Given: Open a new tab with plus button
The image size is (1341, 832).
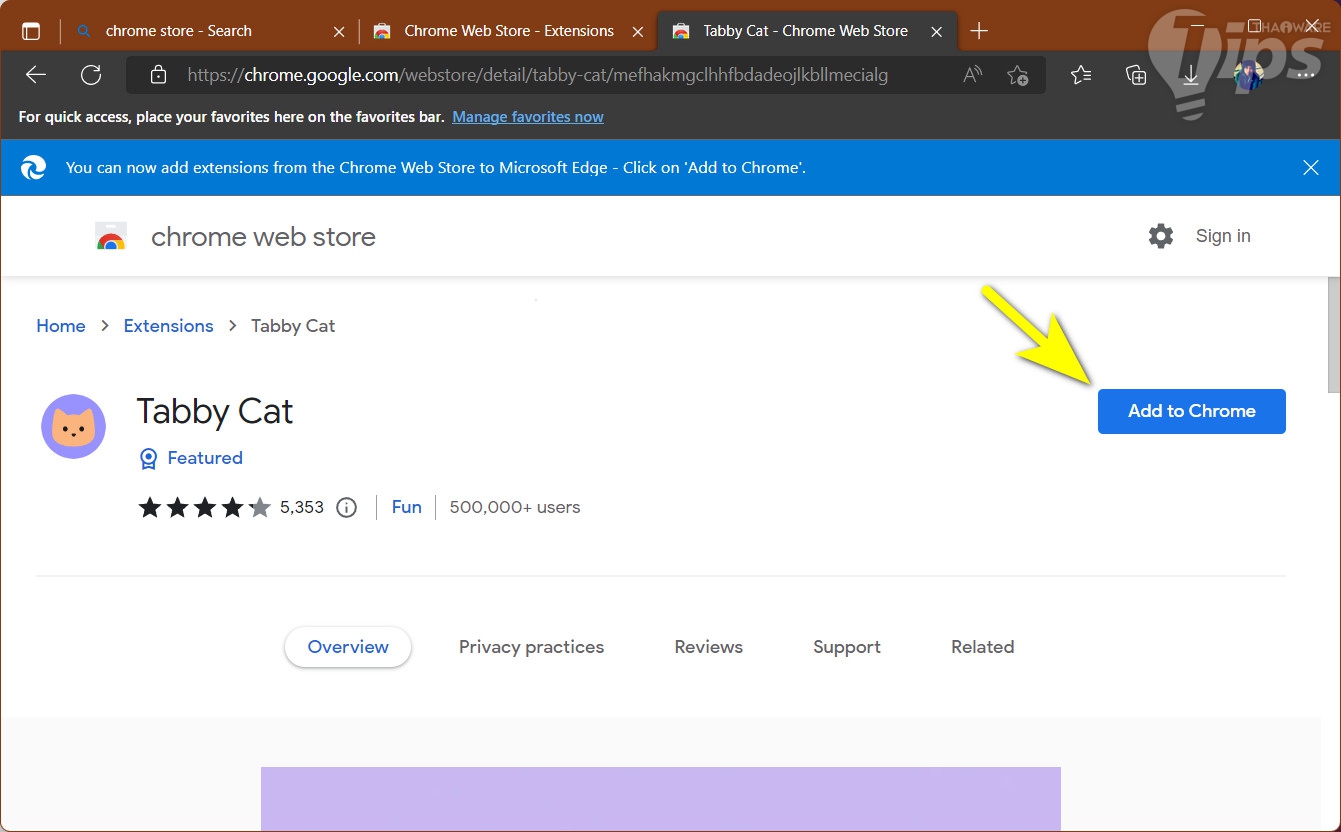Looking at the screenshot, I should [x=979, y=31].
